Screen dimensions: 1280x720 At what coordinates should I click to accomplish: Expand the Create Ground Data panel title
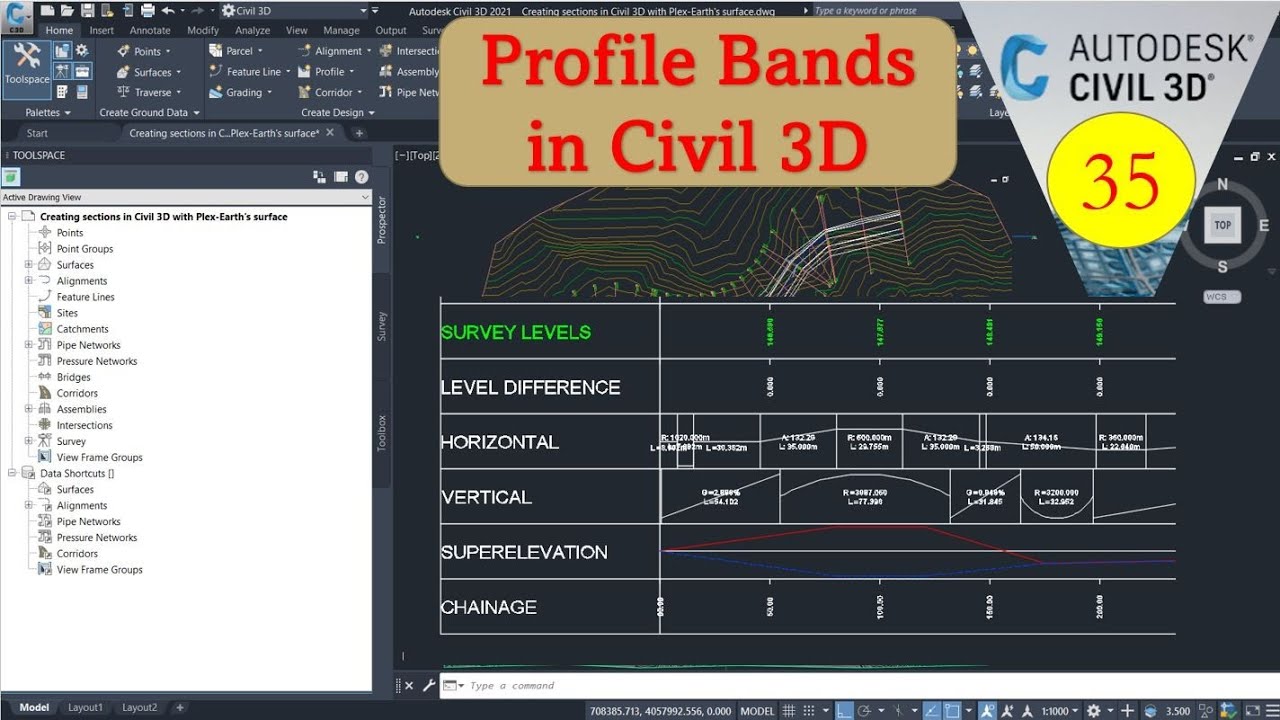pos(149,113)
